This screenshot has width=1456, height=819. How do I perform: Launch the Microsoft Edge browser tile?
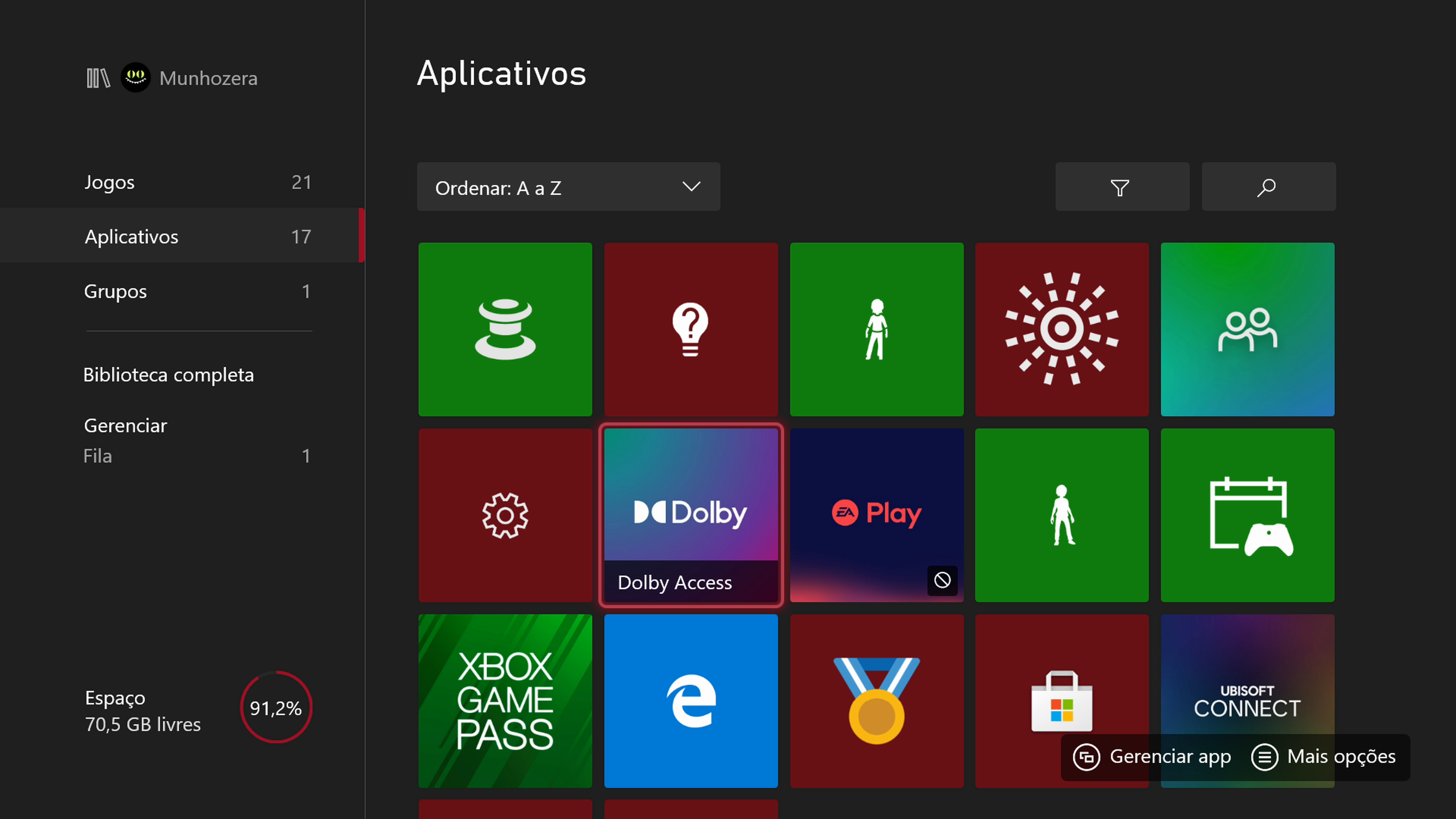691,700
